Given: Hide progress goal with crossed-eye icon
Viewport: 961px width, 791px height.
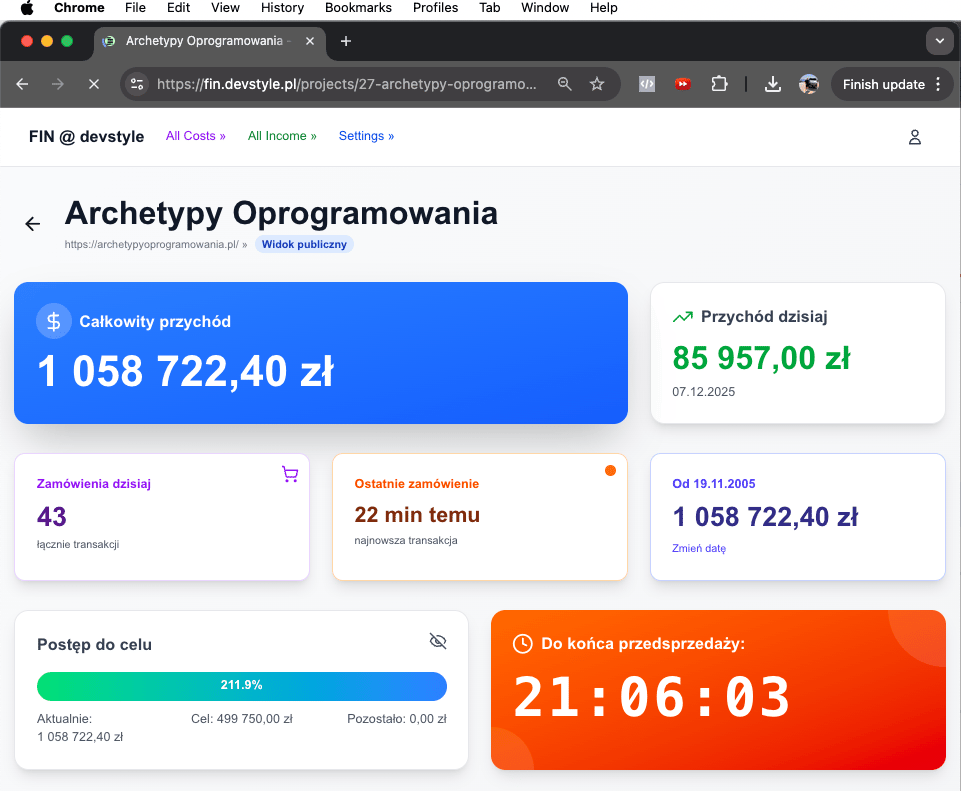Looking at the screenshot, I should 437,641.
